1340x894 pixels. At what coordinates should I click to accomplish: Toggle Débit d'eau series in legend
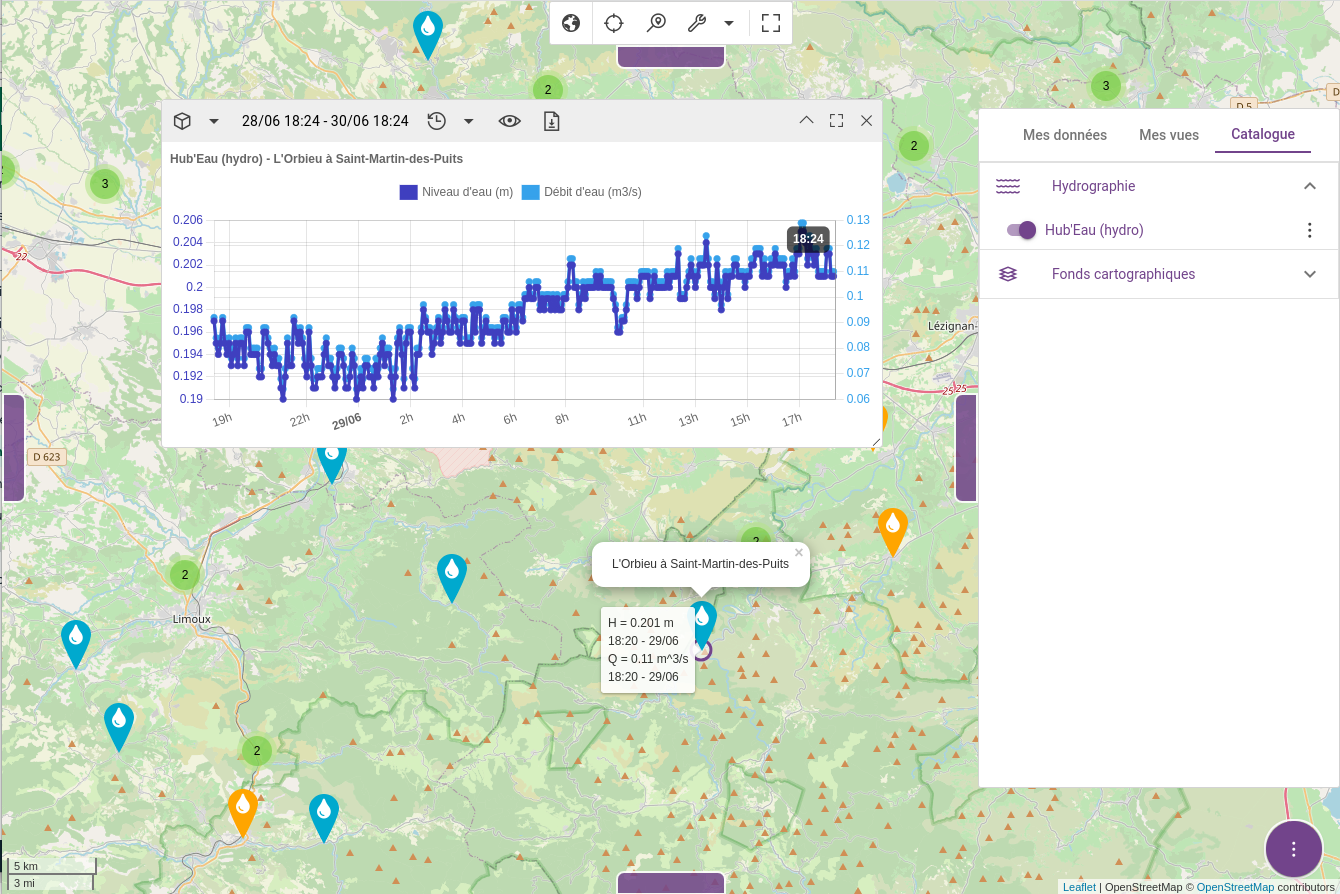pos(581,192)
